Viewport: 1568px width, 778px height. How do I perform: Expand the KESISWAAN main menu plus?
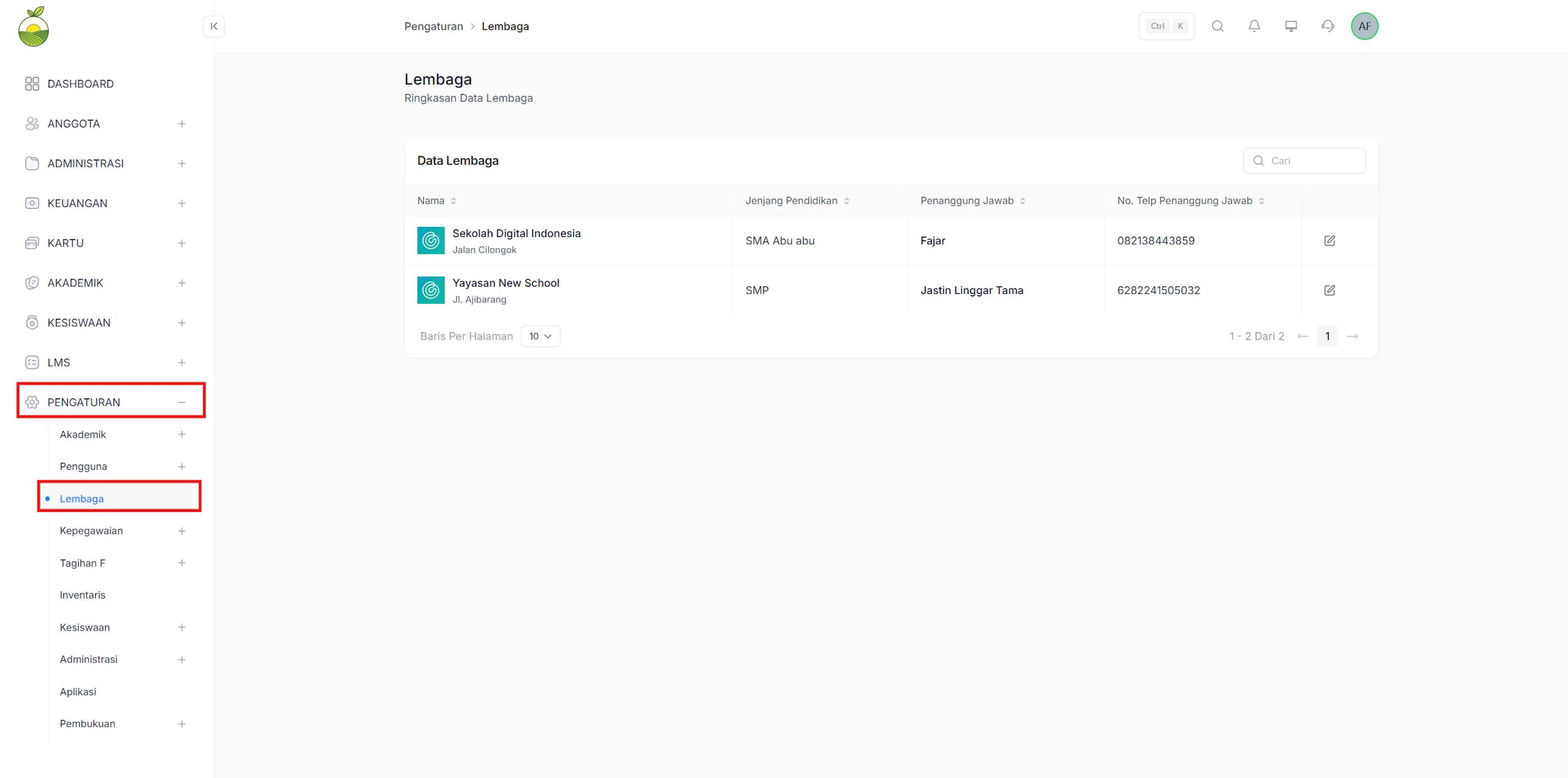coord(181,323)
